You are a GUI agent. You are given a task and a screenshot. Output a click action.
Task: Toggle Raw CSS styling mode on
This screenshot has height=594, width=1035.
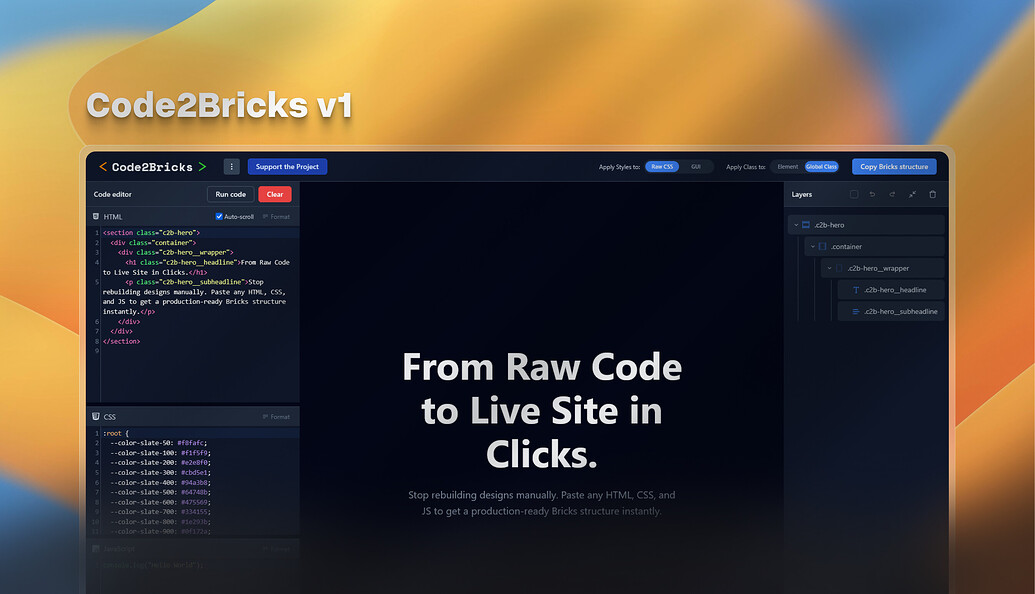(661, 166)
